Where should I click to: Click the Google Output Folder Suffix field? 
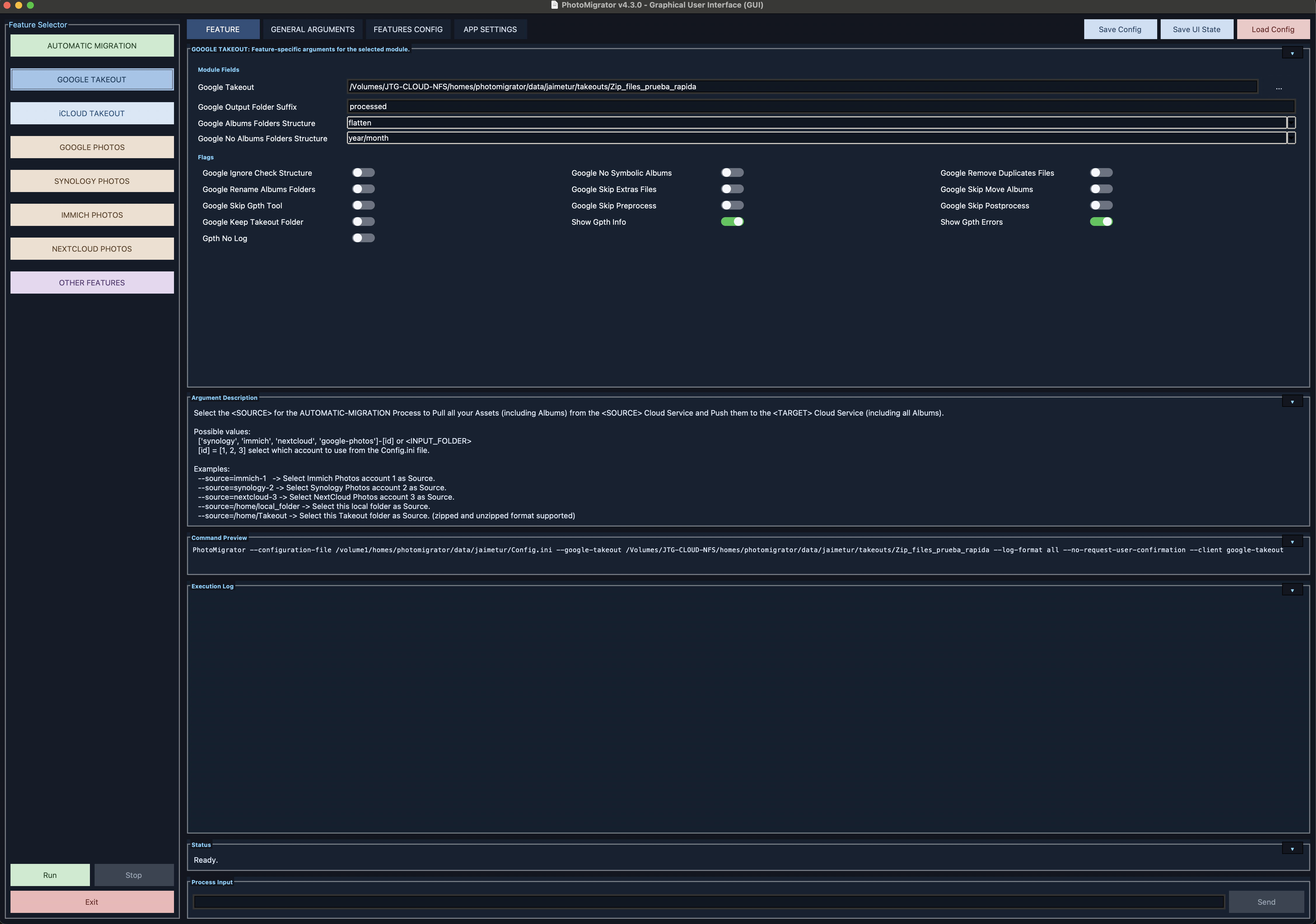821,107
